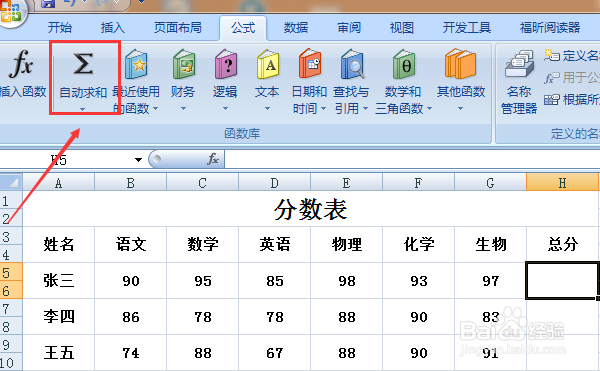Click the AutoSum sigma icon
This screenshot has width=600, height=371.
click(x=83, y=63)
